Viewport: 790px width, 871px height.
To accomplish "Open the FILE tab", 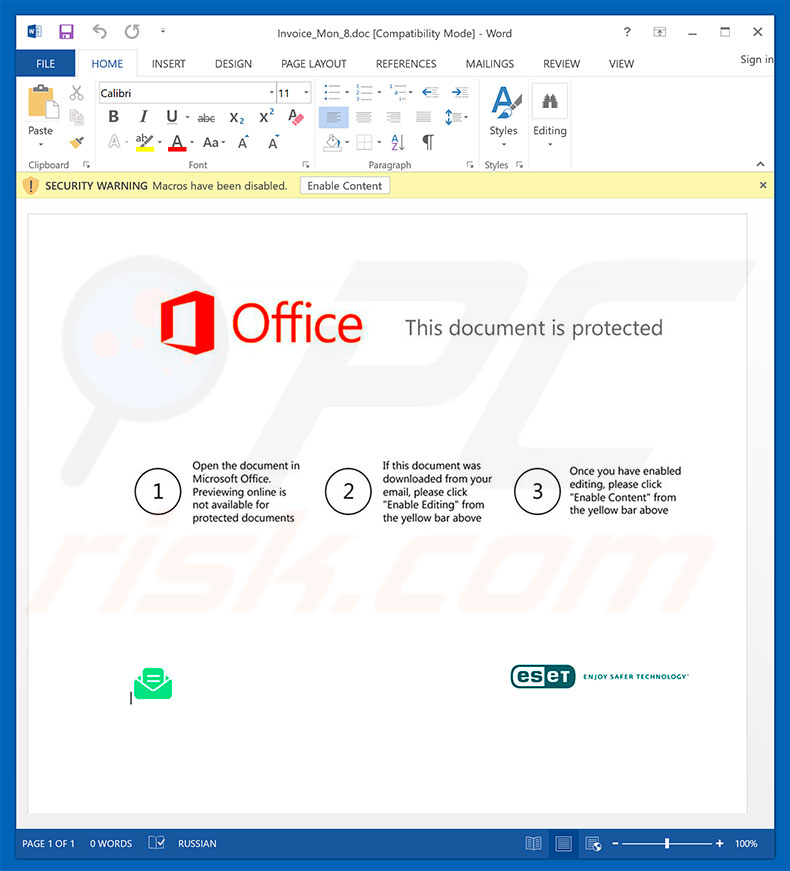I will tap(46, 63).
